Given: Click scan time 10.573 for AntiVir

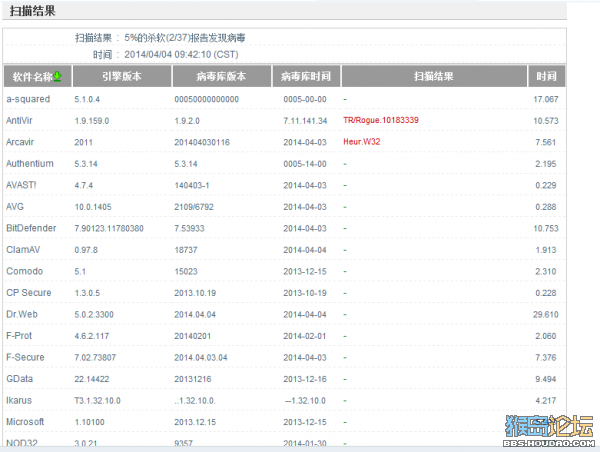Looking at the screenshot, I should (546, 121).
